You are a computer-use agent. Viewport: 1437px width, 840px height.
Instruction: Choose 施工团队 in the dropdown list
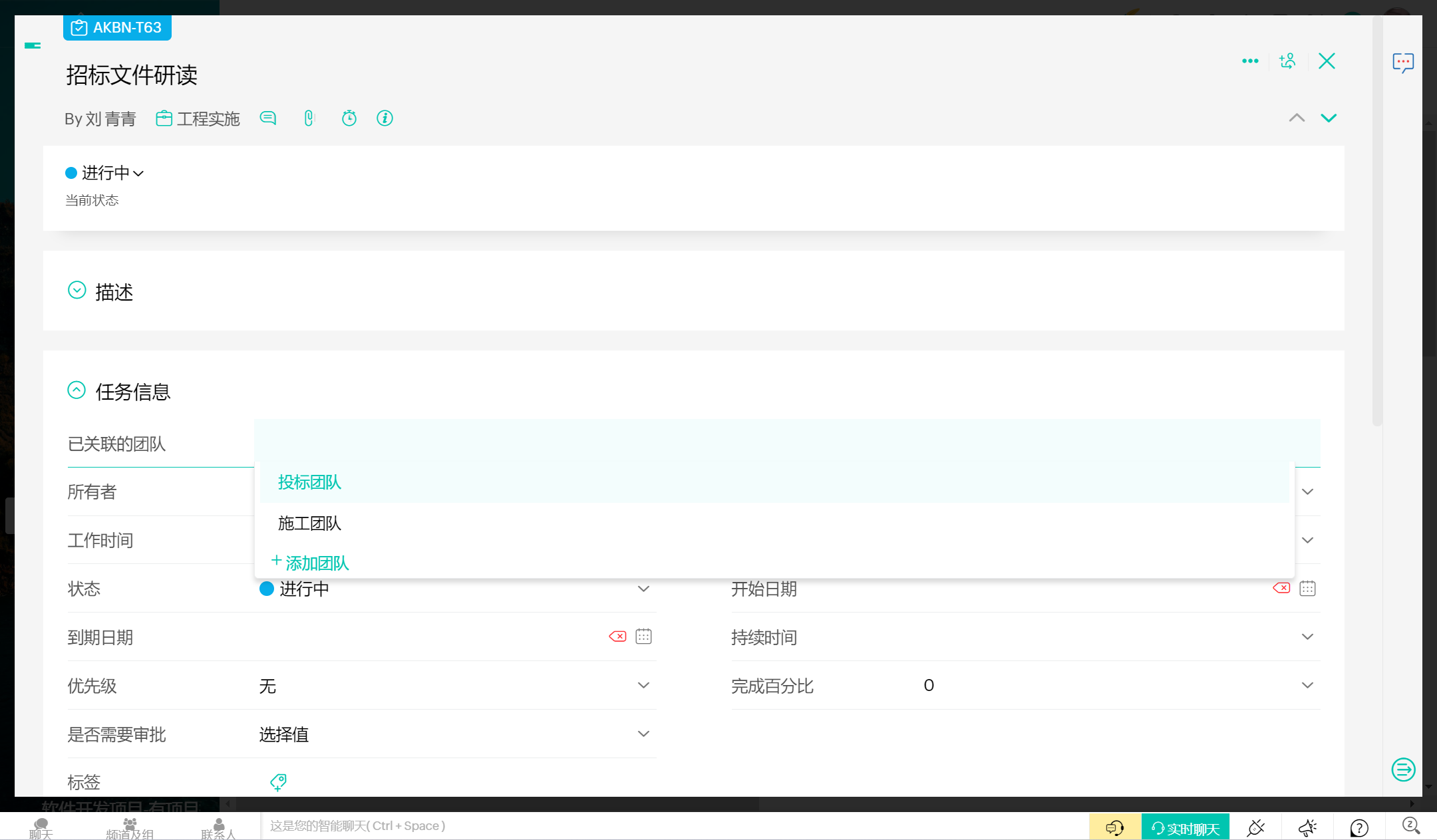pos(309,523)
